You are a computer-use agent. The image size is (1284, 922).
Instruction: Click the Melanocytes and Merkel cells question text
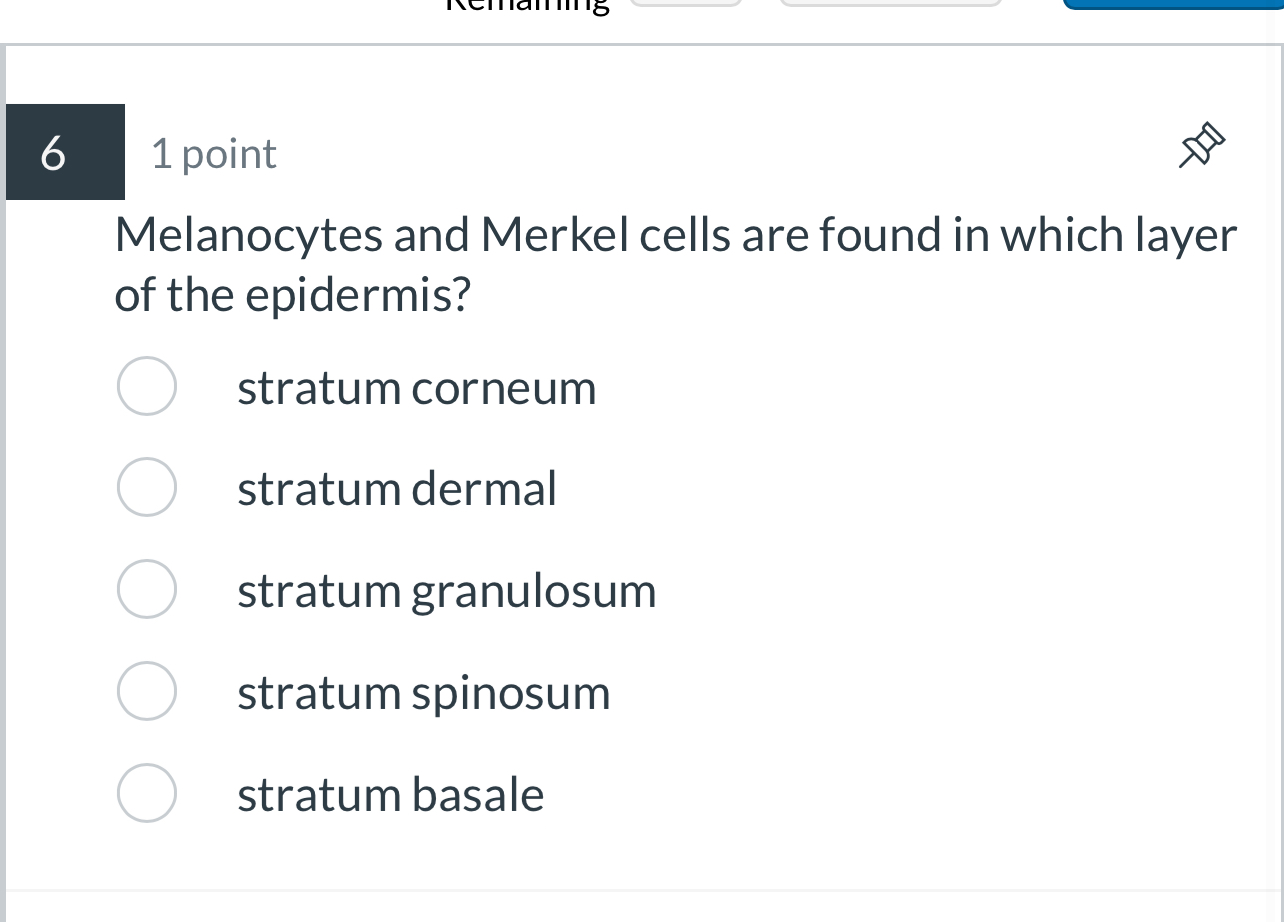676,237
